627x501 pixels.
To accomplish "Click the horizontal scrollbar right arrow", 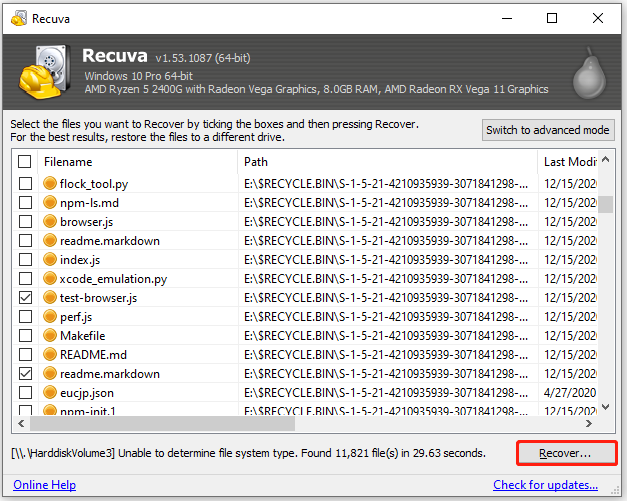I will [589, 423].
